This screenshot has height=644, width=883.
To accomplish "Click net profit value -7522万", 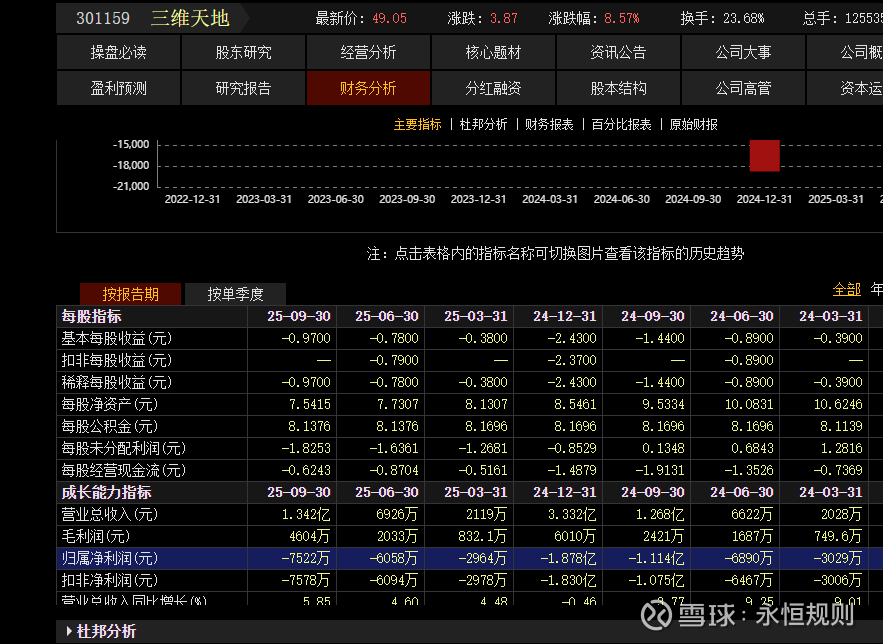I will click(x=306, y=558).
